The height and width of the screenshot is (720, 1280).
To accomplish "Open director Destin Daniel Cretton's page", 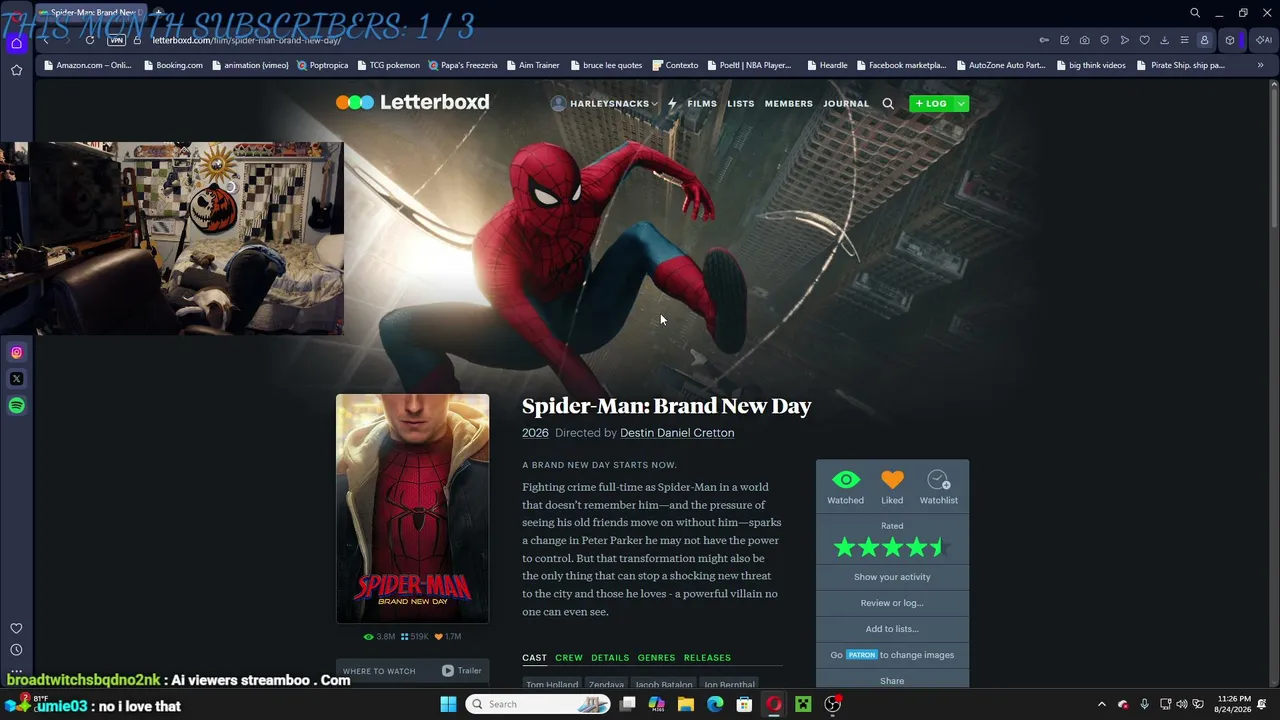I will pyautogui.click(x=677, y=433).
